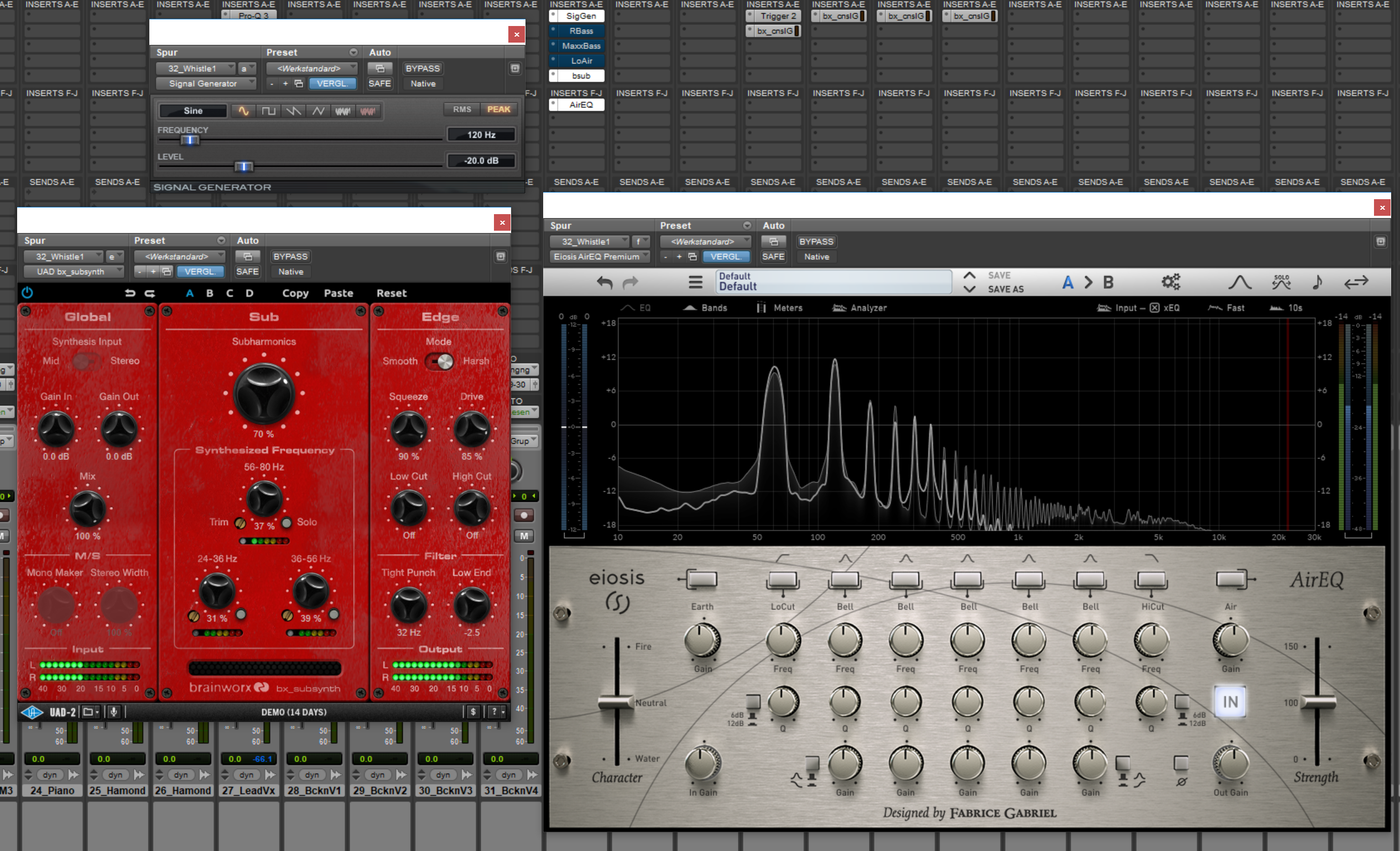Toggle the AirEQ IN button
The height and width of the screenshot is (851, 1400).
point(1230,702)
